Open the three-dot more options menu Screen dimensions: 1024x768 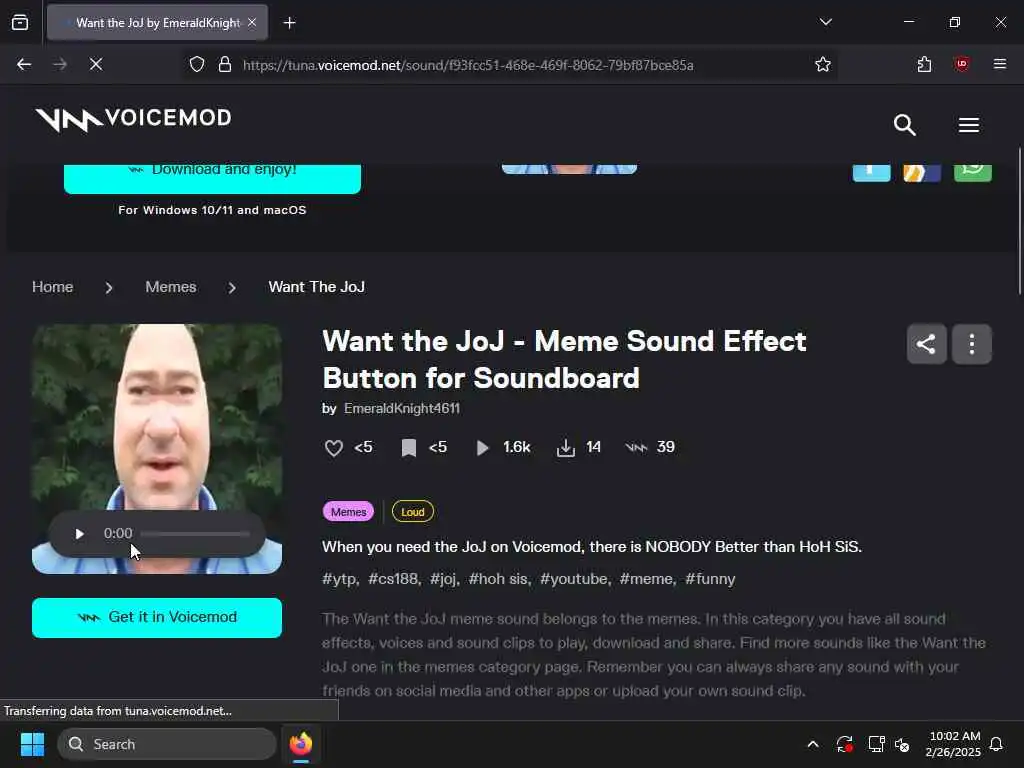coord(972,344)
